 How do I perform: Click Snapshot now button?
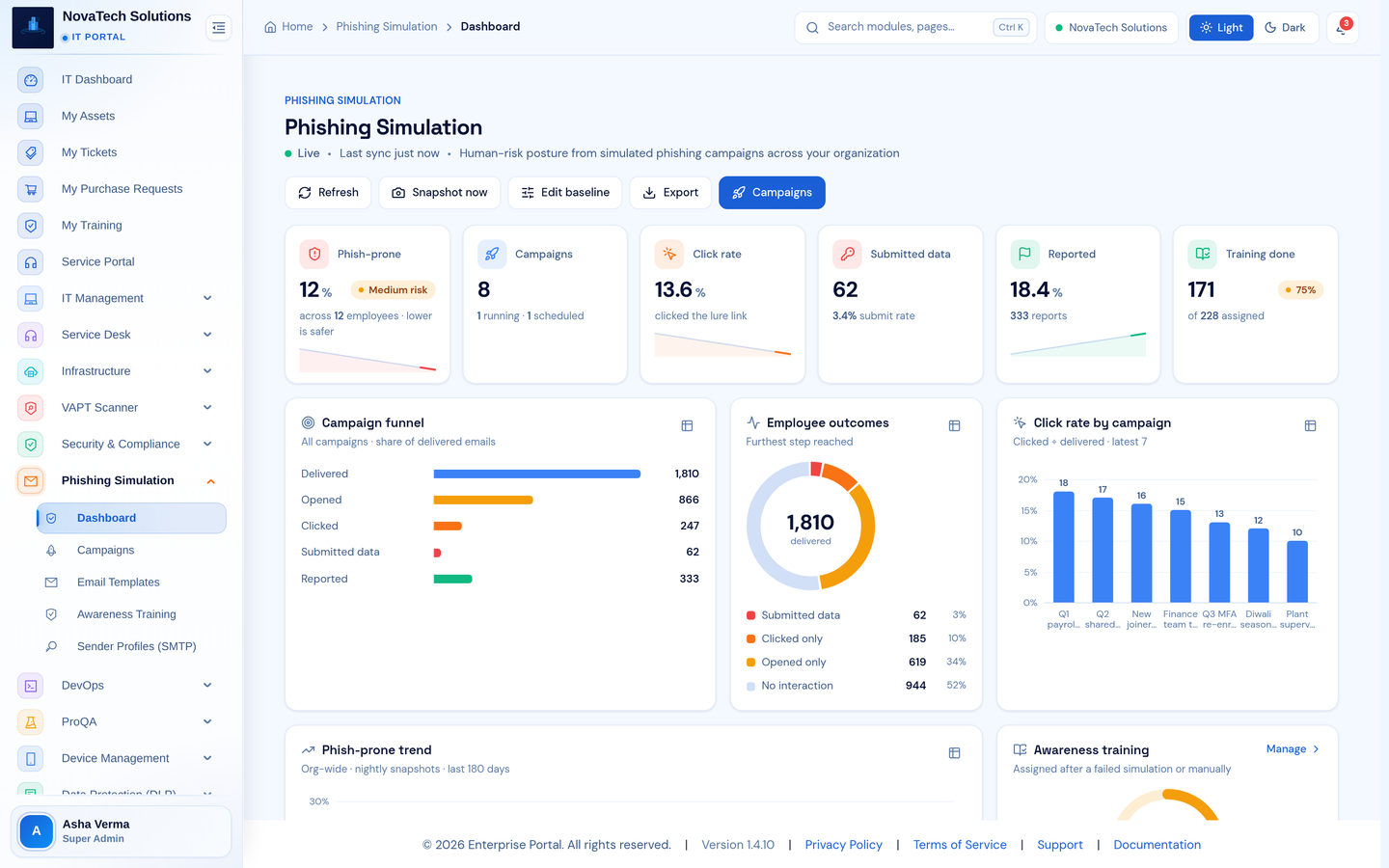point(440,193)
